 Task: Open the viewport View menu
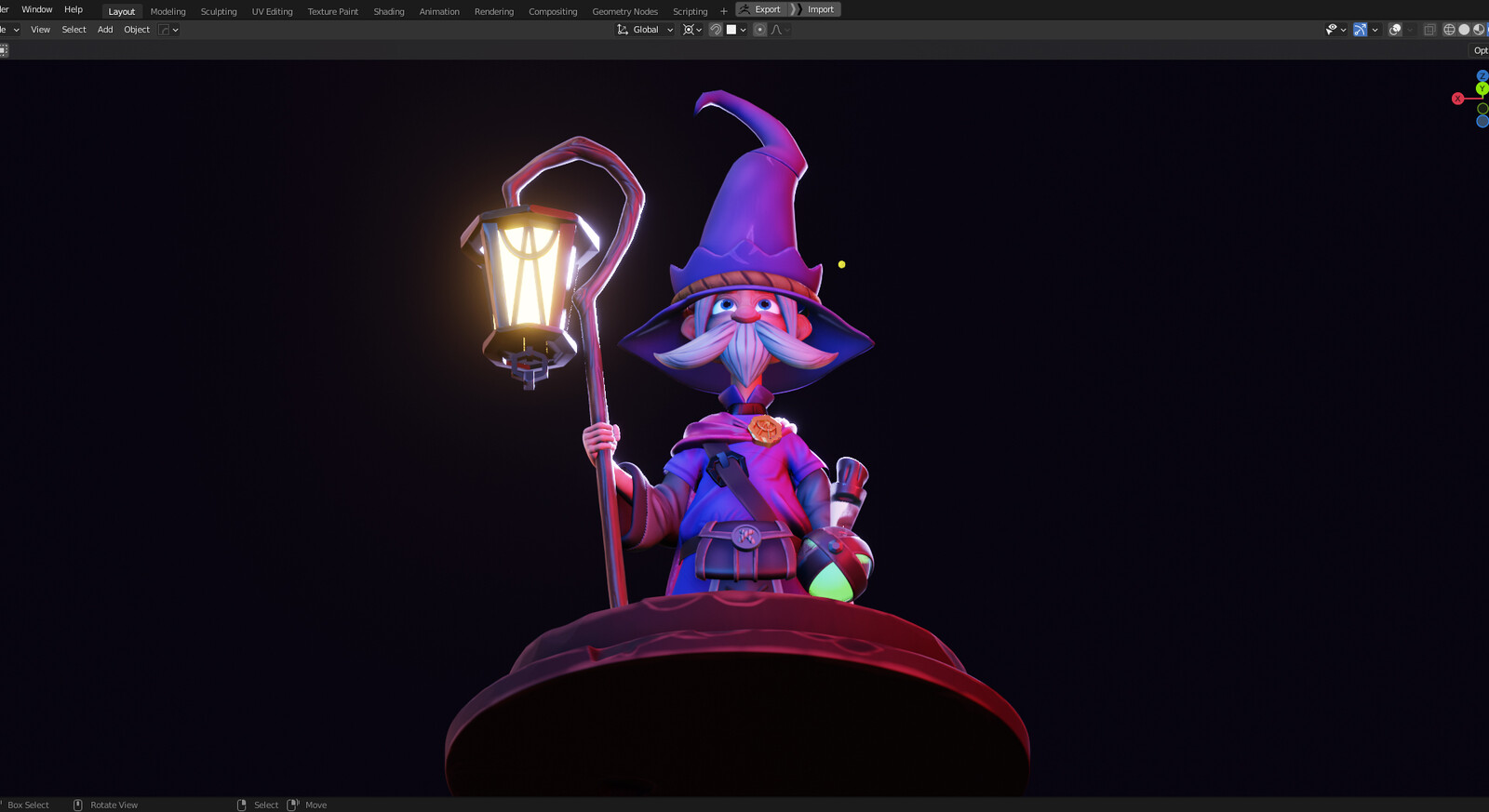point(41,30)
